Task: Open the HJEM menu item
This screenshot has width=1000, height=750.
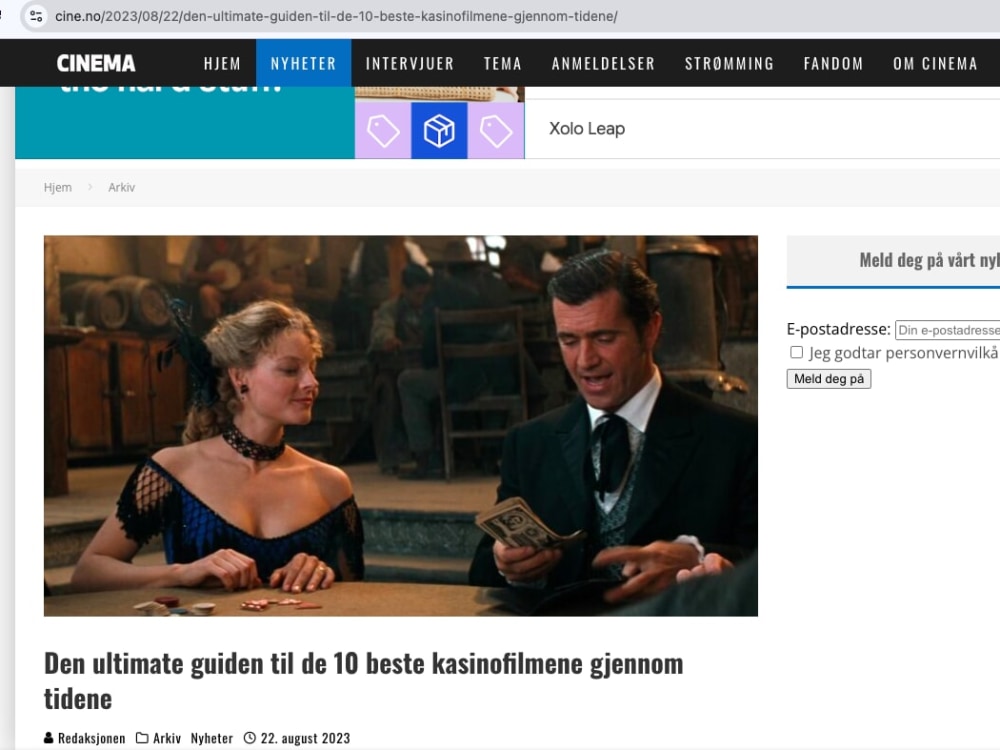Action: pyautogui.click(x=222, y=64)
